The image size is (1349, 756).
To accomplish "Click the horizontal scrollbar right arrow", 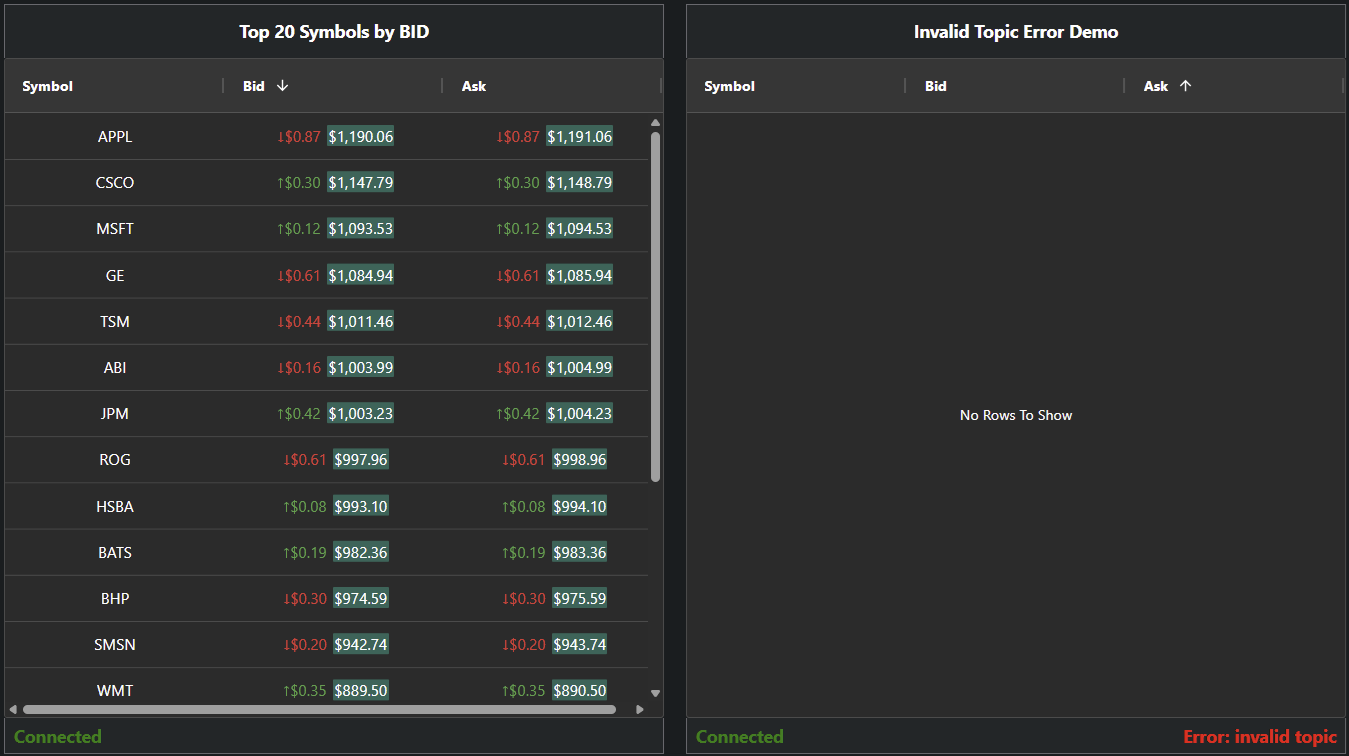I will pyautogui.click(x=640, y=709).
